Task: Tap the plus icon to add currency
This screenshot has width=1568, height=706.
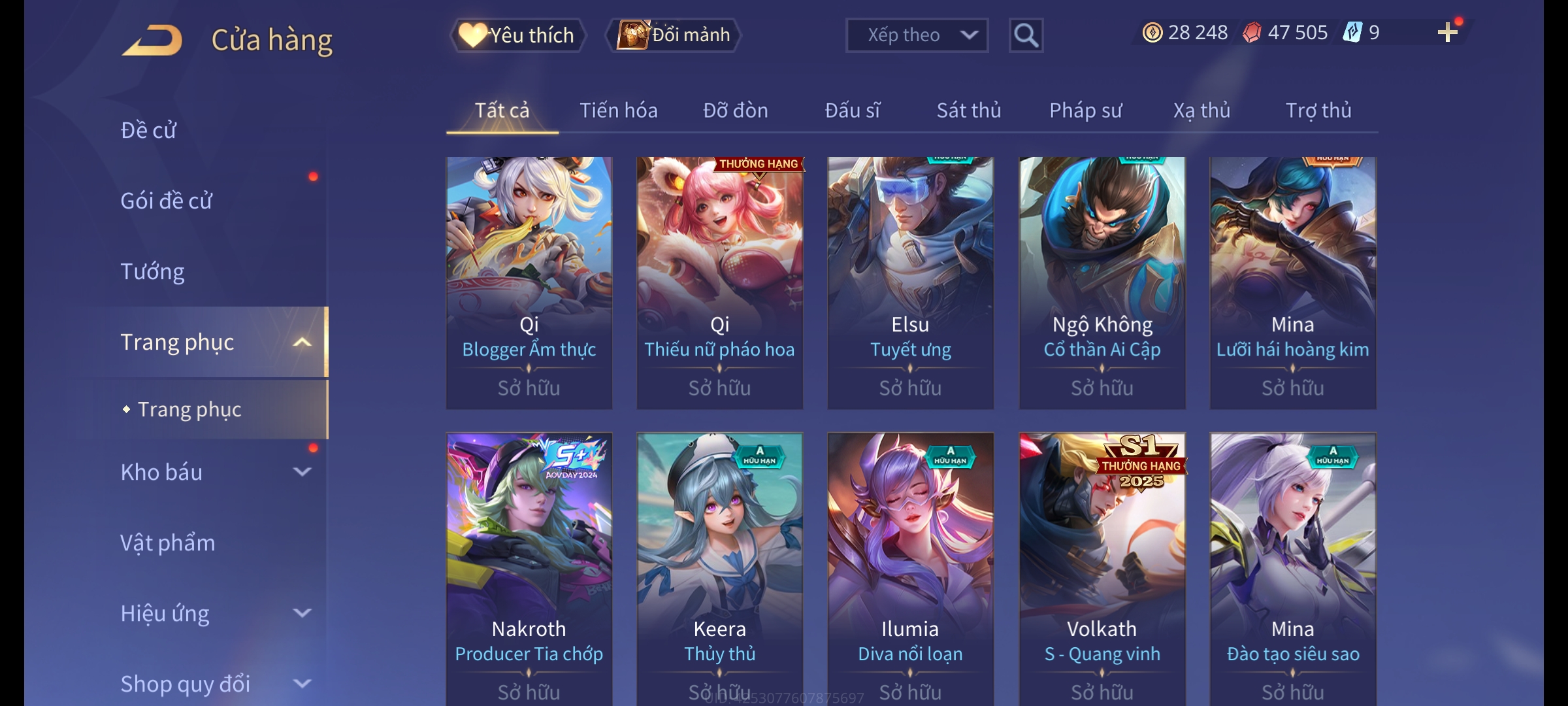Action: pyautogui.click(x=1448, y=33)
